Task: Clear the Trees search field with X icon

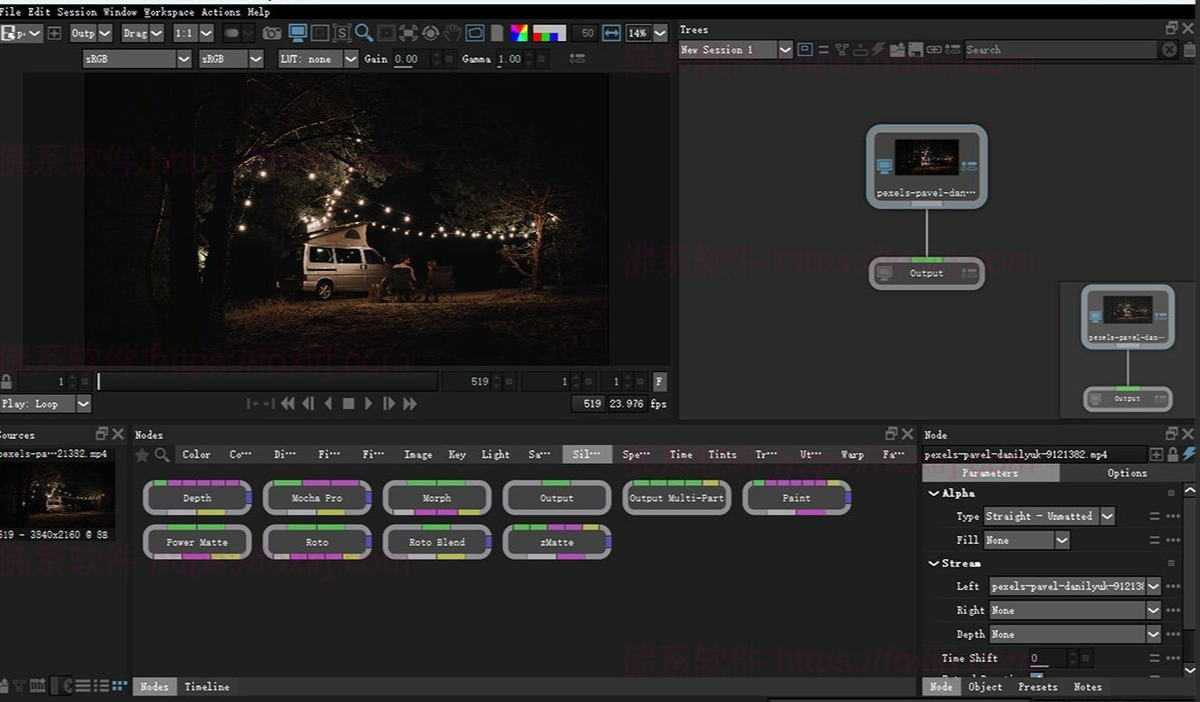Action: pos(1169,49)
